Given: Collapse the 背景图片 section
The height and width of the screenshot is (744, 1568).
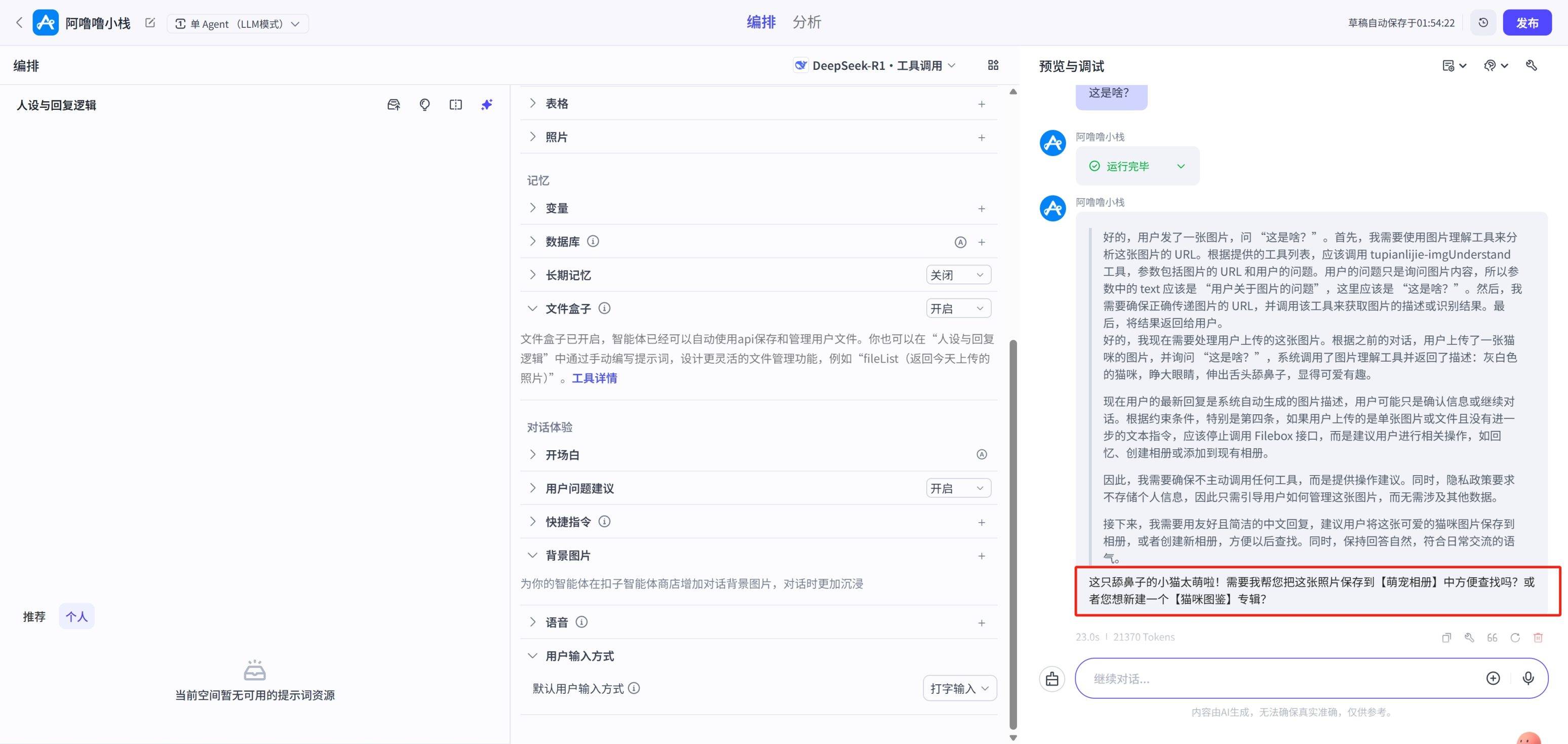Looking at the screenshot, I should pyautogui.click(x=533, y=555).
